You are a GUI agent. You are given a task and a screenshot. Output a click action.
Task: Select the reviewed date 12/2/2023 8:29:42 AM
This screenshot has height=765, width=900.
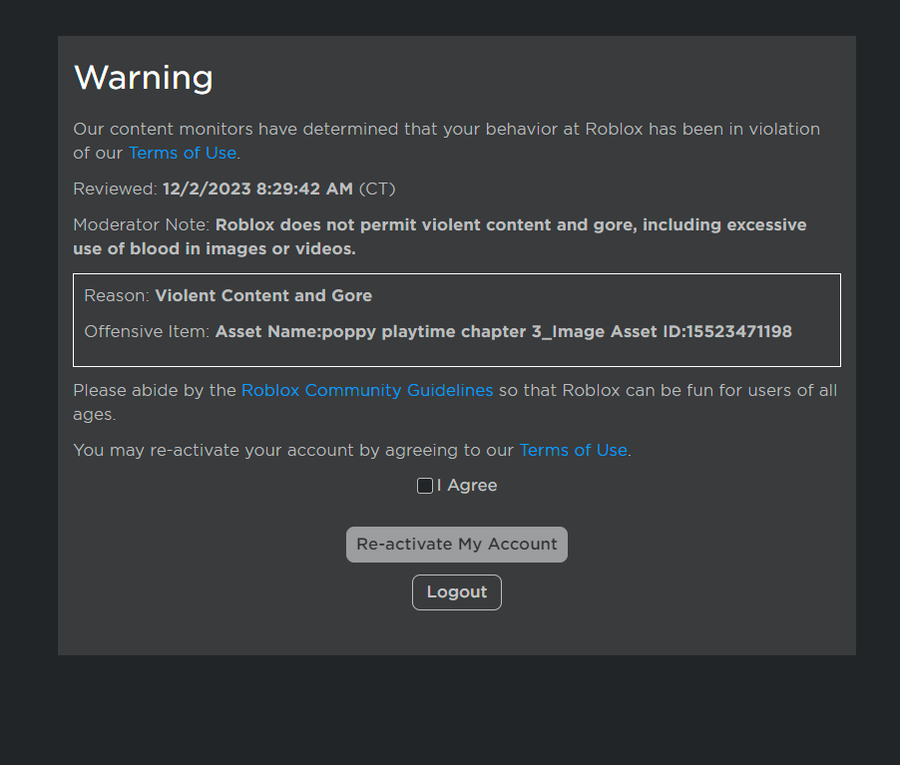pyautogui.click(x=258, y=189)
